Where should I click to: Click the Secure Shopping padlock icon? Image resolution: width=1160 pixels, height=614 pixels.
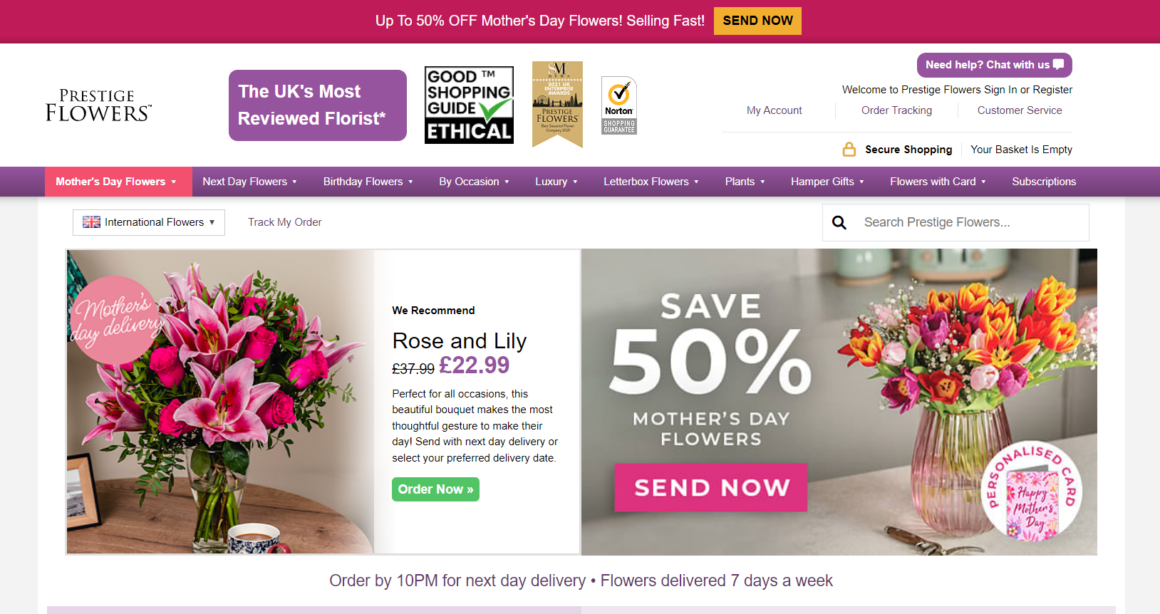[x=849, y=149]
